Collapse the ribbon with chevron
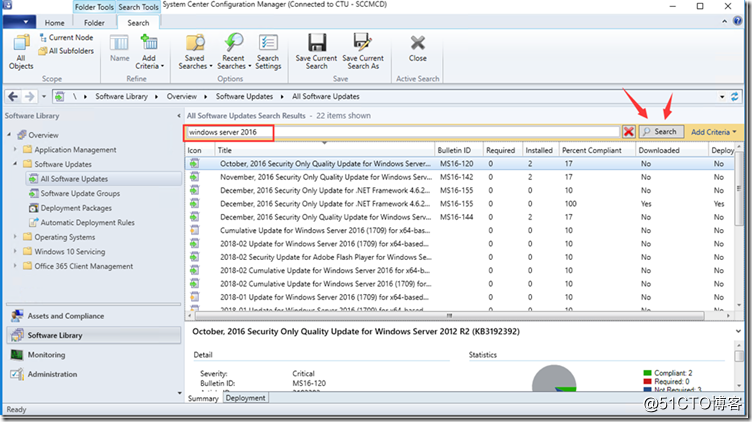 (725, 22)
